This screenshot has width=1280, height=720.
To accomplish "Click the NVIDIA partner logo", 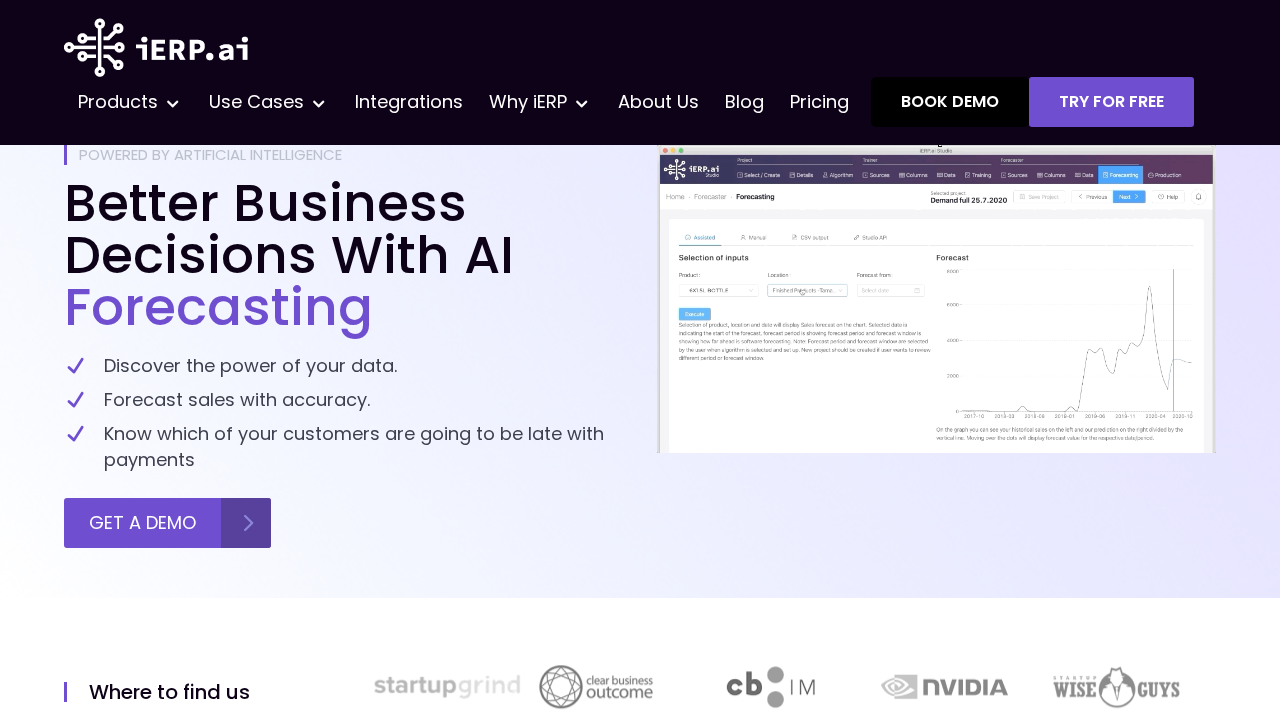I will (x=944, y=686).
